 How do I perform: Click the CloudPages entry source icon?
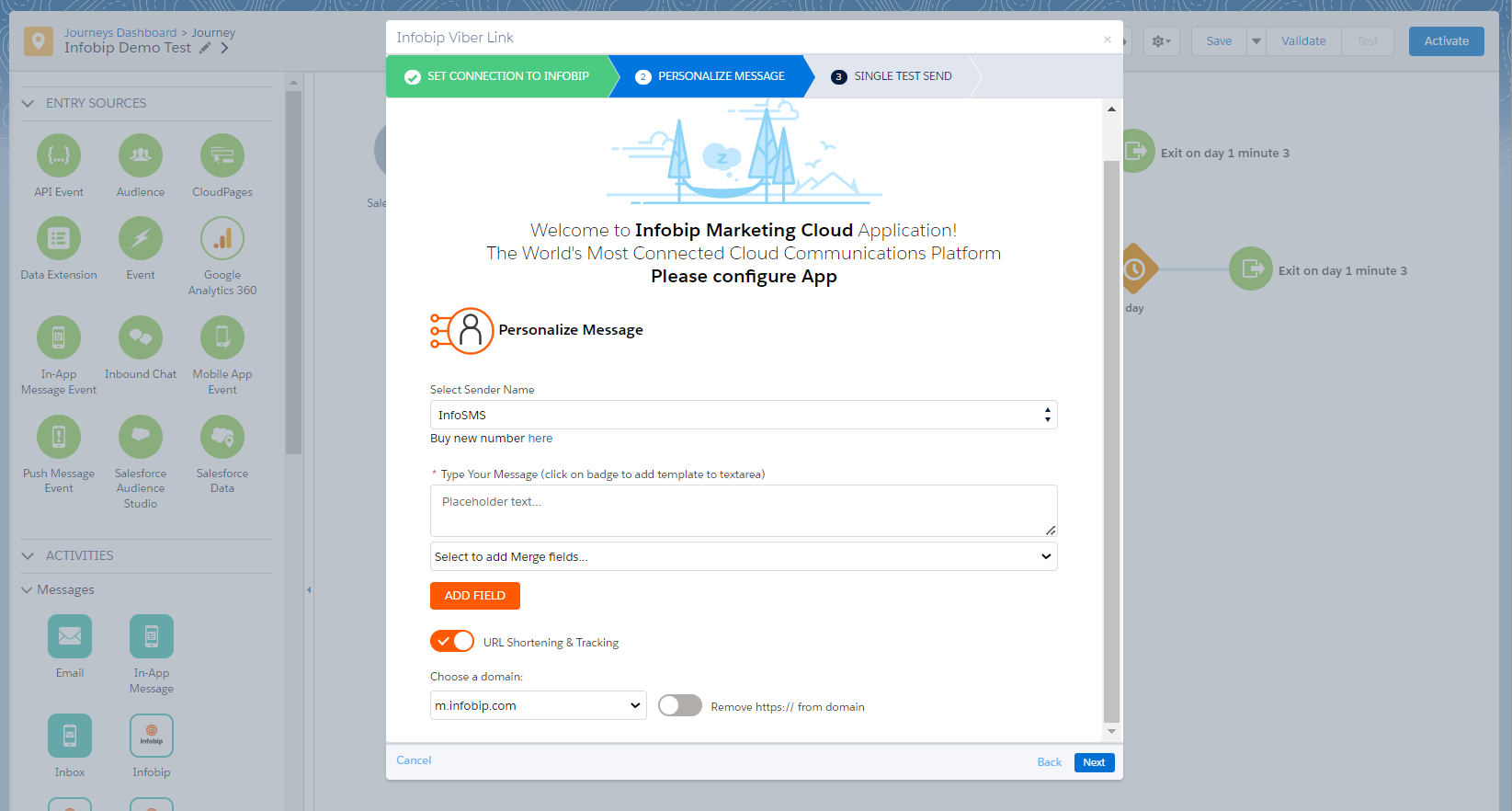pyautogui.click(x=222, y=155)
